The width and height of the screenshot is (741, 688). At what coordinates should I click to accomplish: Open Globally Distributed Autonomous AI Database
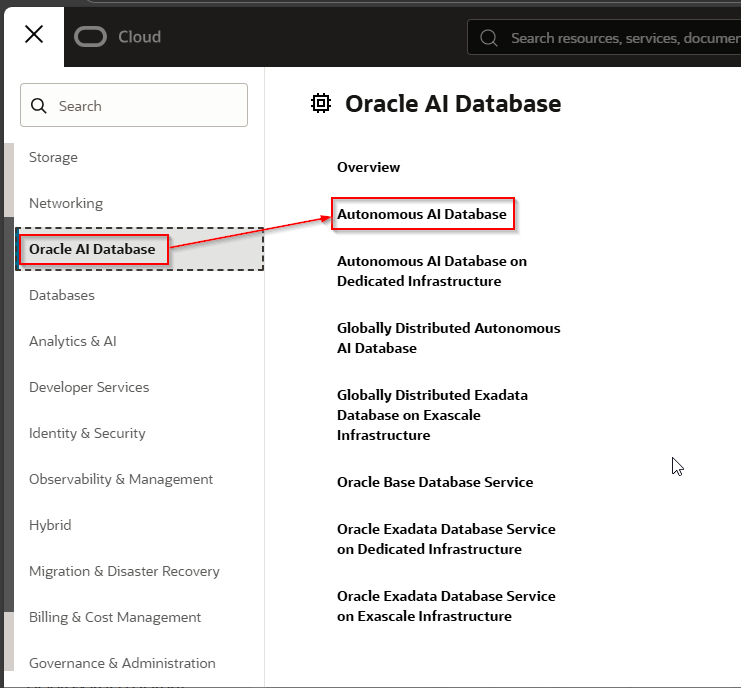point(448,338)
